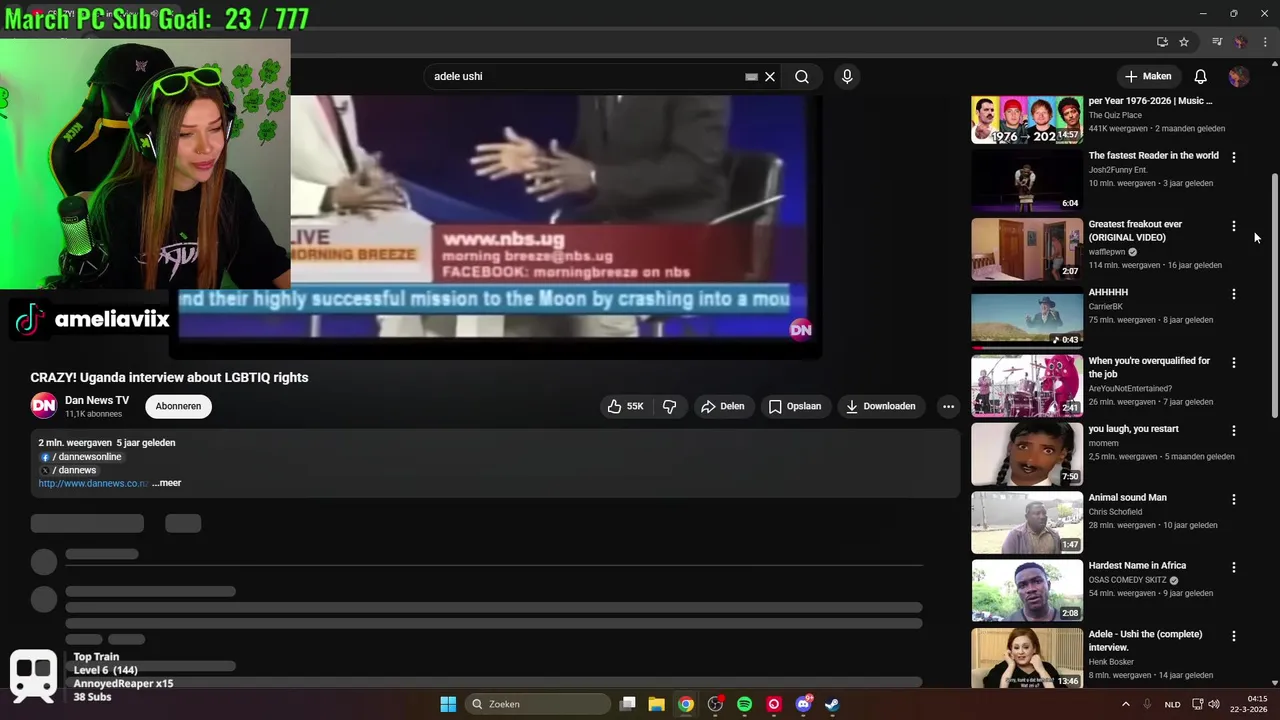Click the page vertical scrollbar
Viewport: 1280px width, 720px height.
click(1274, 295)
